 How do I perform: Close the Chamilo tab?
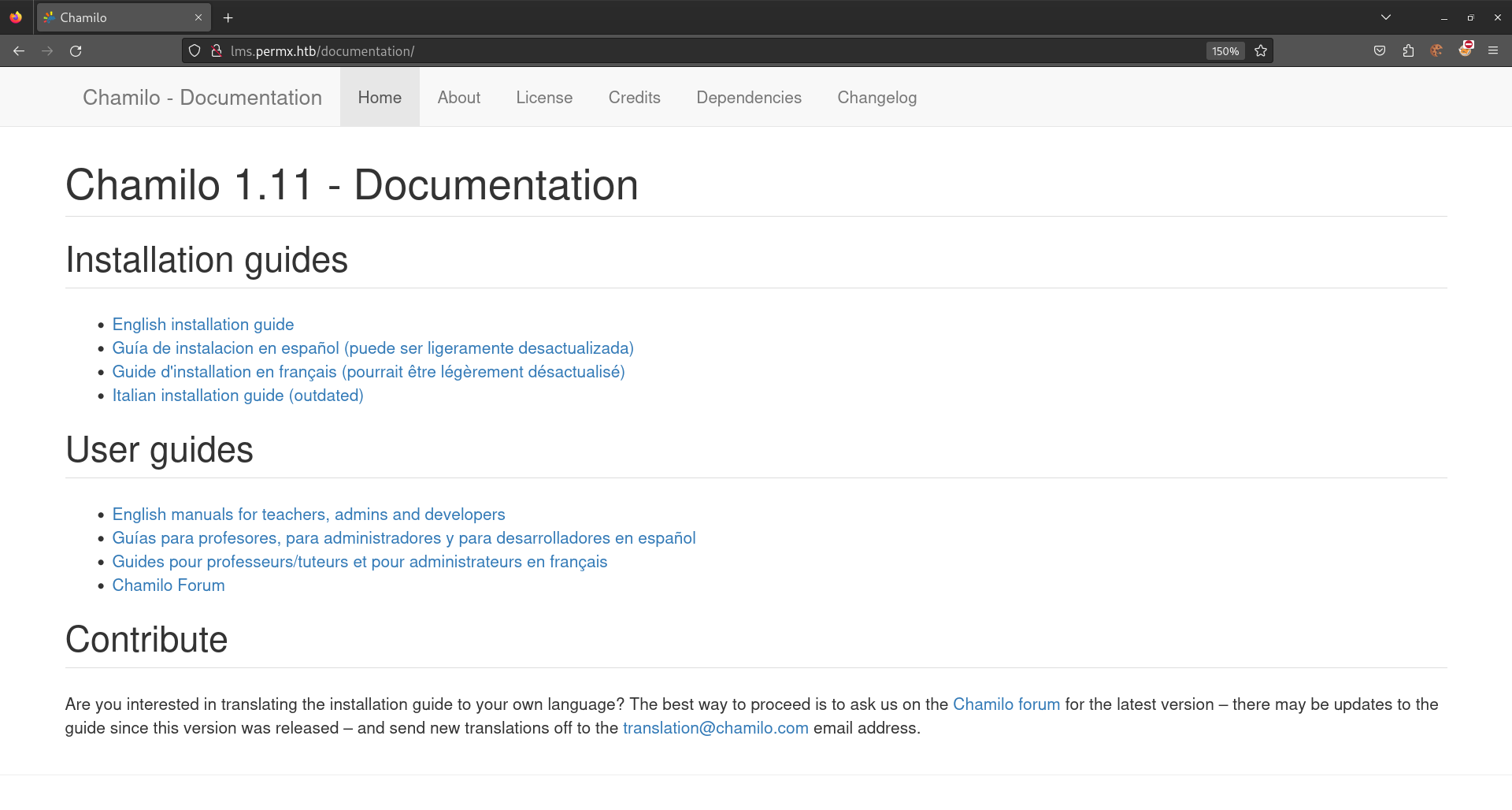[x=198, y=17]
